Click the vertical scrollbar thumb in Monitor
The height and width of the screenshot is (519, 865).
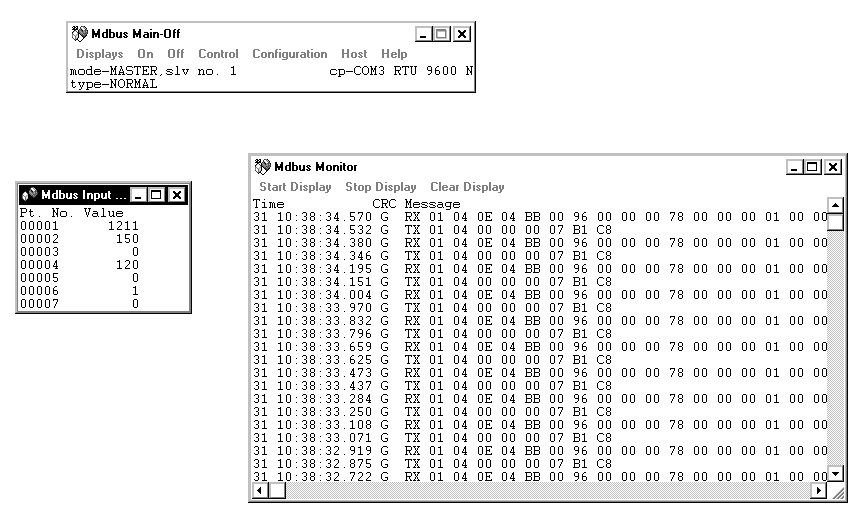[835, 222]
